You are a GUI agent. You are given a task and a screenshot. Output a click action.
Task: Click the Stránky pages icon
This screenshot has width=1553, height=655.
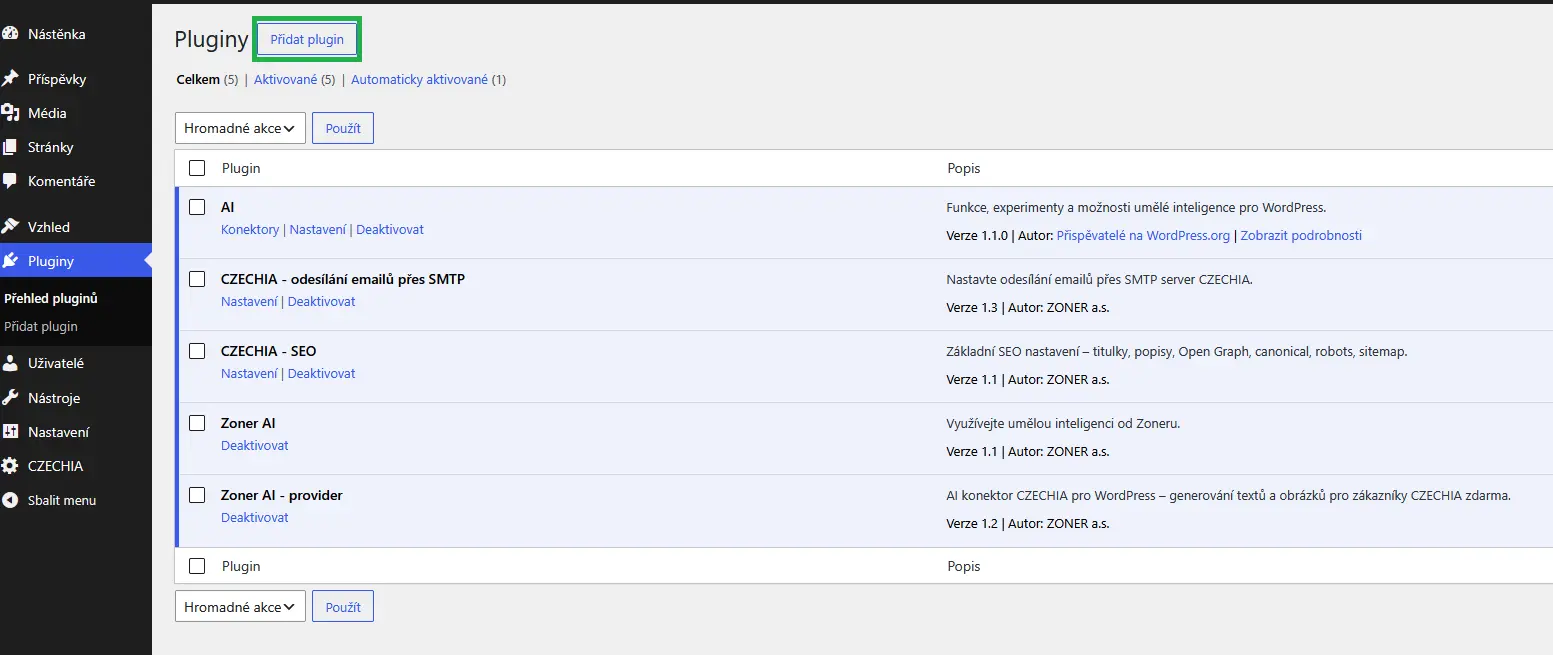pos(10,147)
